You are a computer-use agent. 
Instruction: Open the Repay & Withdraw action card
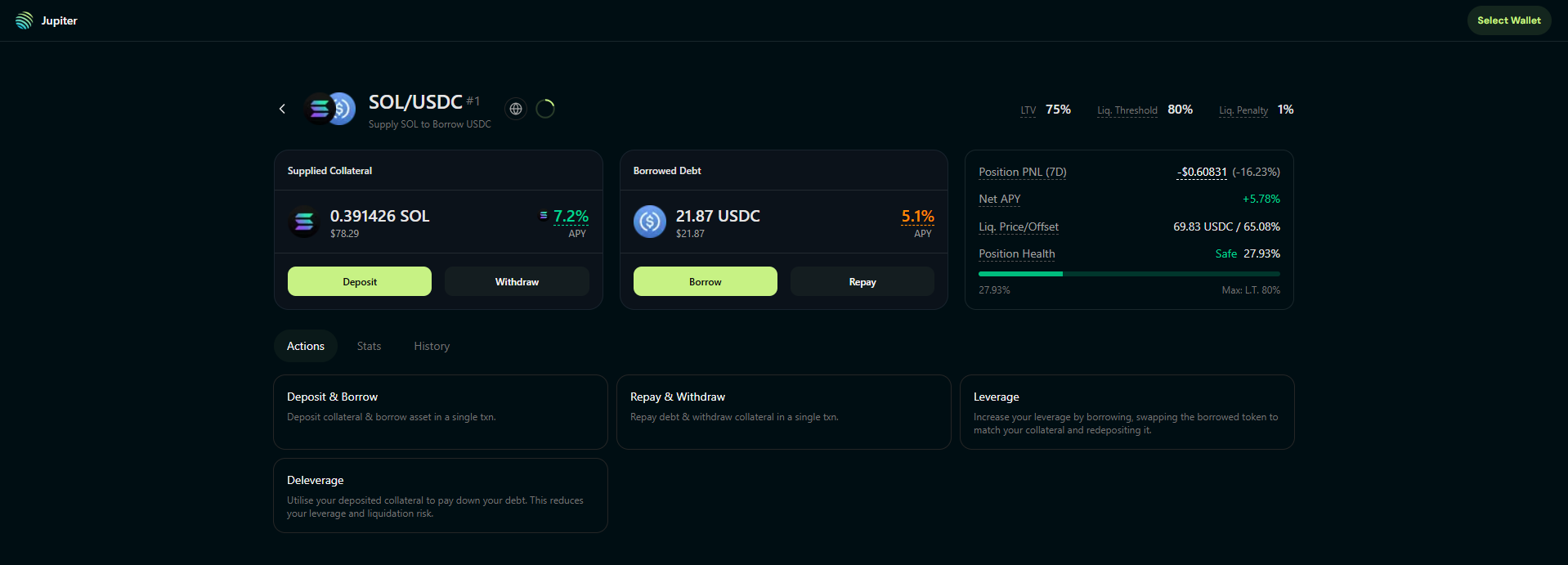tap(784, 412)
